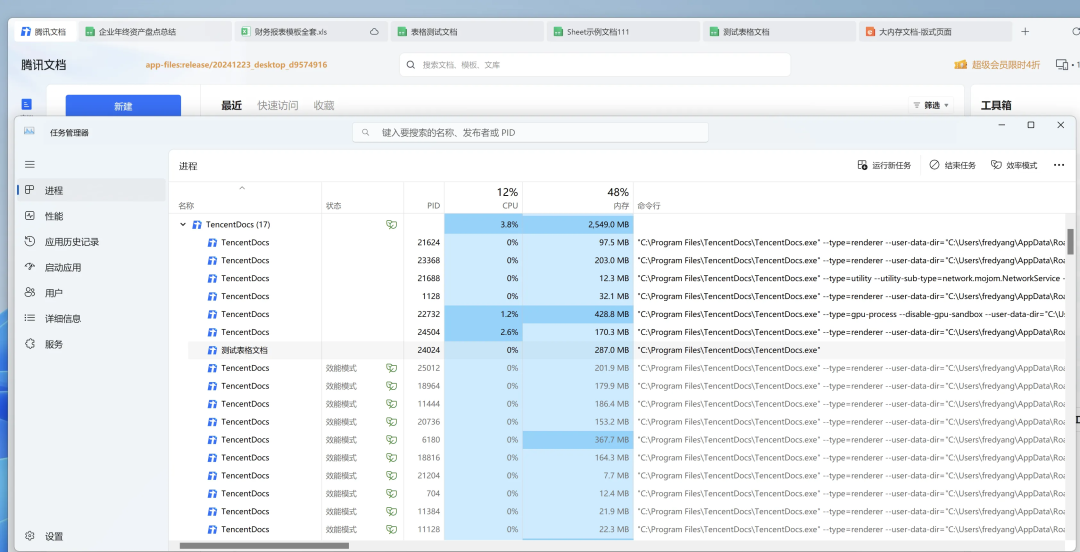The image size is (1080, 552).
Task: Select the TencentDocs process with PID 23368
Action: [619, 260]
